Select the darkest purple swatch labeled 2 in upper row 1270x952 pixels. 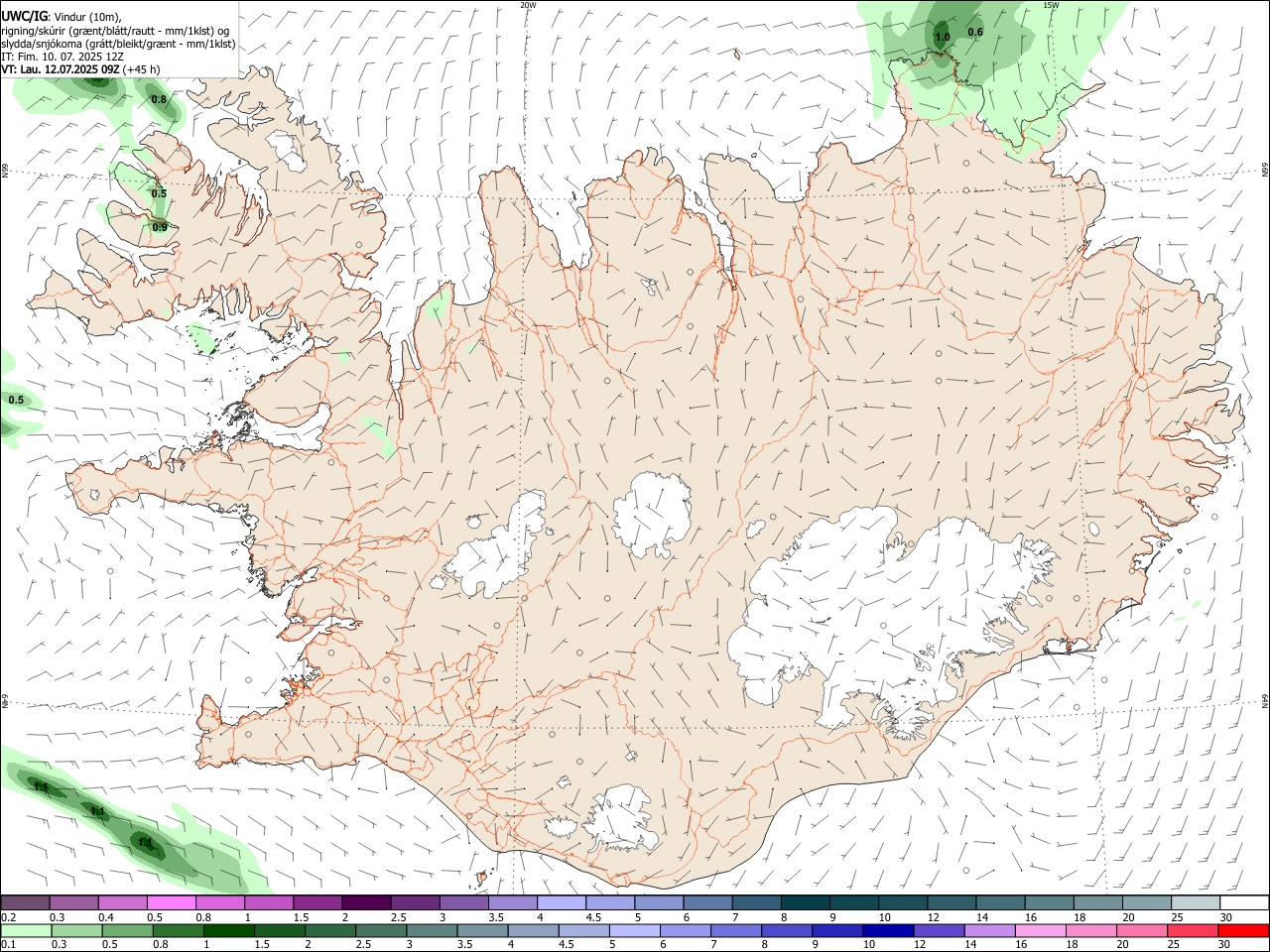366,902
